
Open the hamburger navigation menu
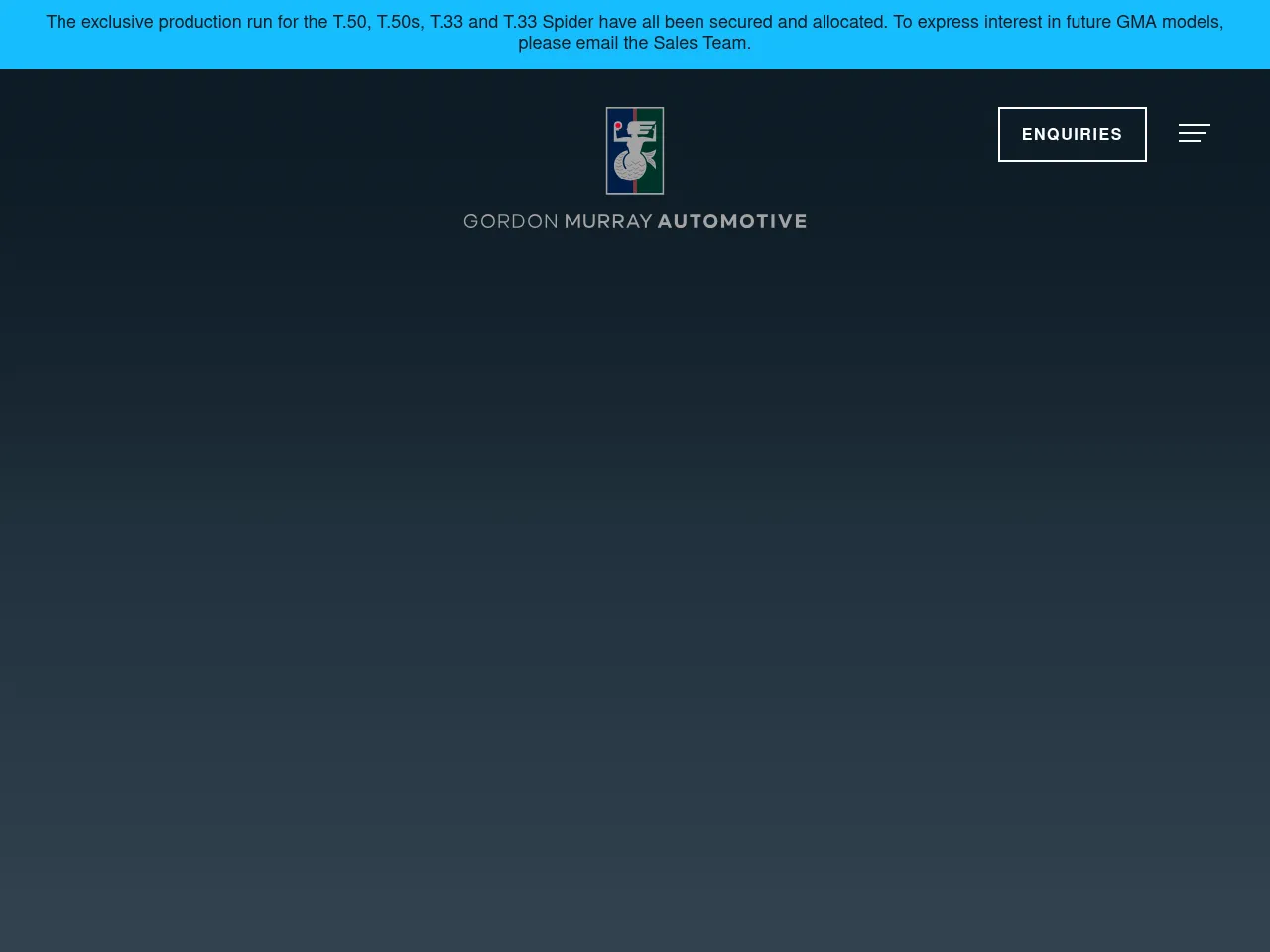1194,133
